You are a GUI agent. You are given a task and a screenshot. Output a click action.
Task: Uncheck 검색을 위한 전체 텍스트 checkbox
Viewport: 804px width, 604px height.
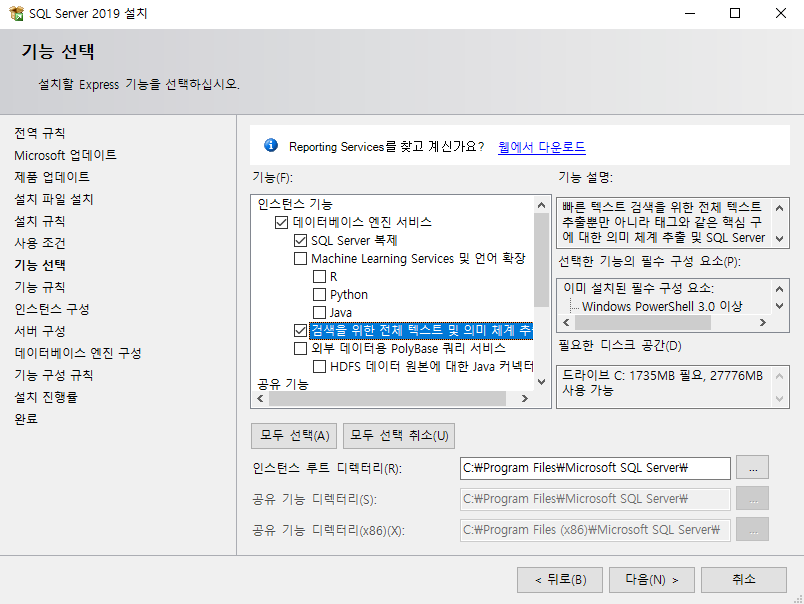(300, 330)
